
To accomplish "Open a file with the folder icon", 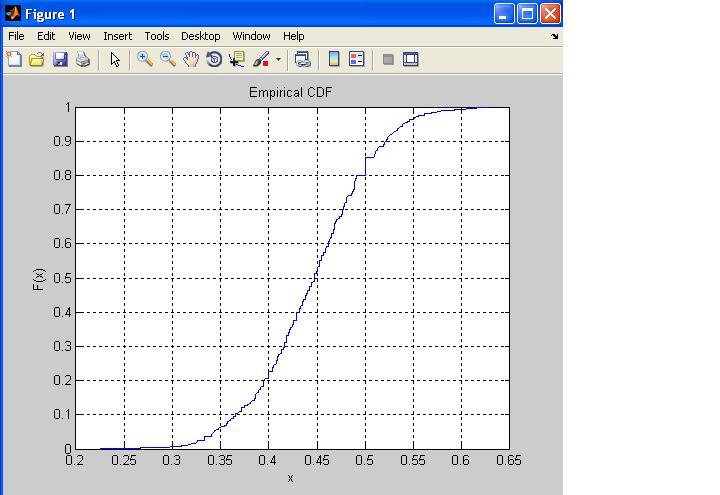I will [x=37, y=59].
